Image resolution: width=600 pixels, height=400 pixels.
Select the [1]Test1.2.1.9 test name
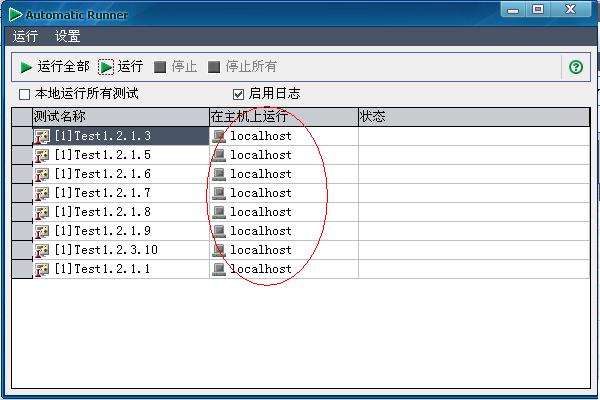click(x=103, y=231)
